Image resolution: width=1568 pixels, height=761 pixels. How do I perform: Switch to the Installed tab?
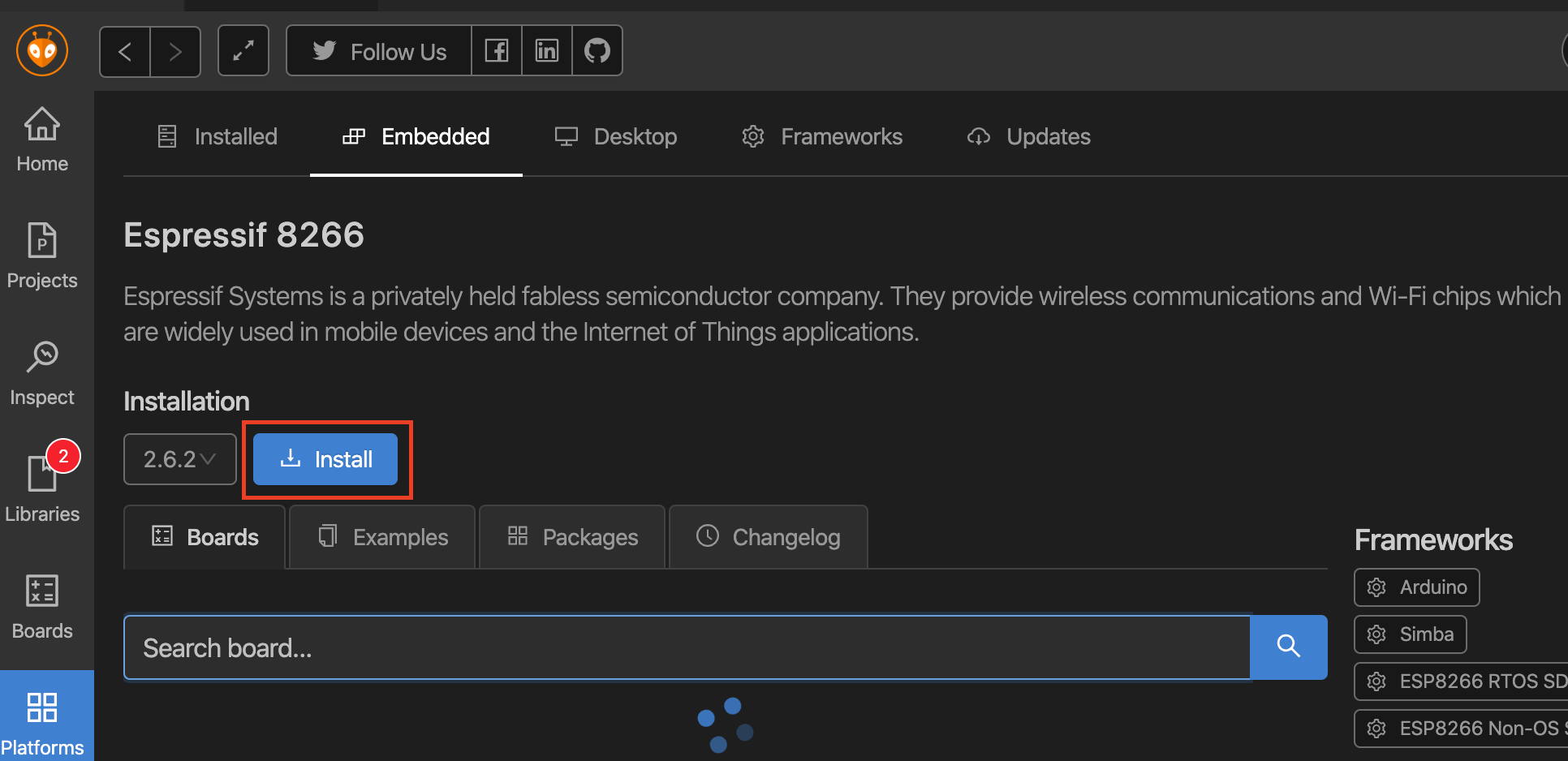coord(217,136)
